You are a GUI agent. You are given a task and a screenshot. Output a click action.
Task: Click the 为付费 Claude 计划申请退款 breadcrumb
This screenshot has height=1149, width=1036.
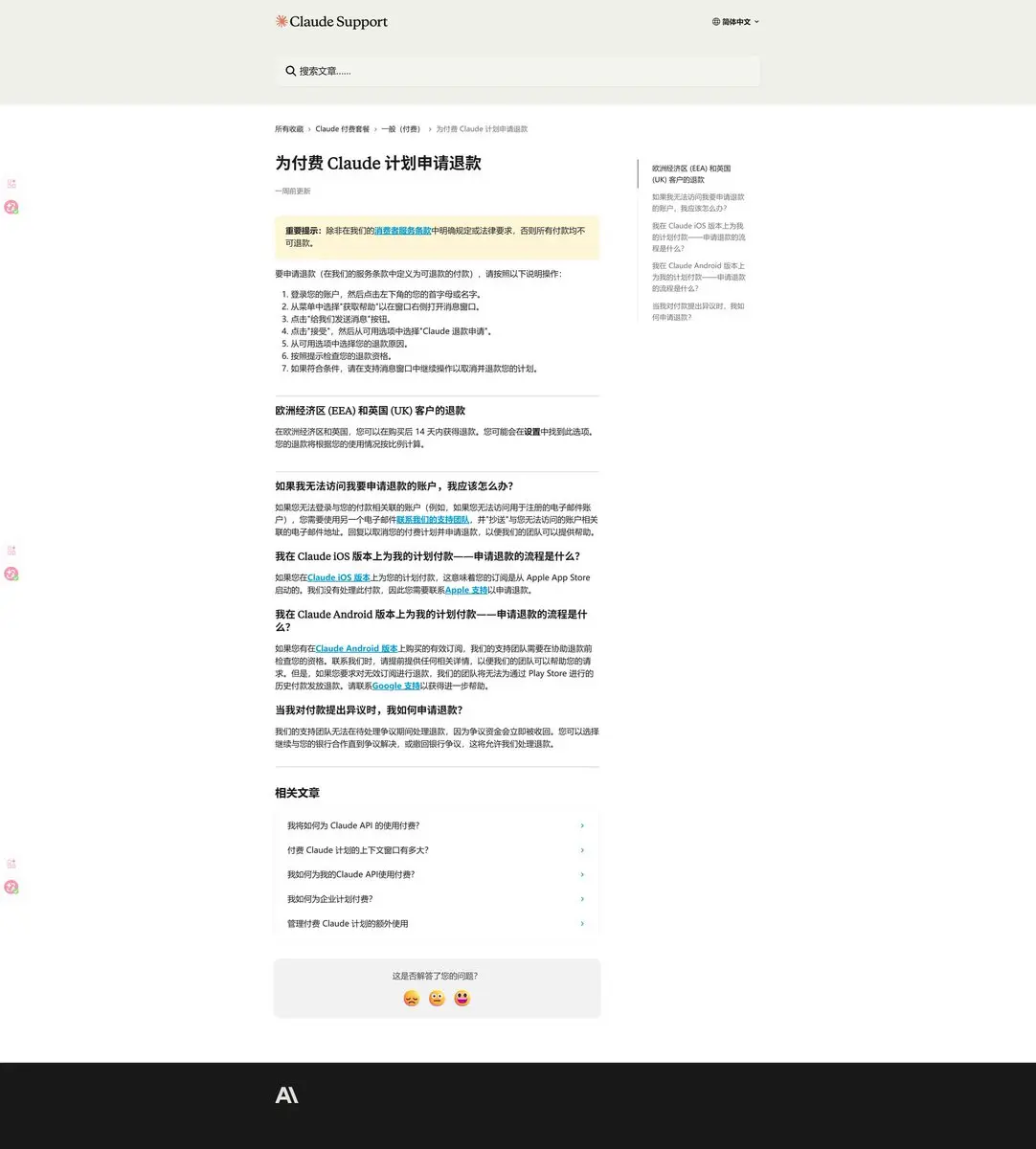482,129
